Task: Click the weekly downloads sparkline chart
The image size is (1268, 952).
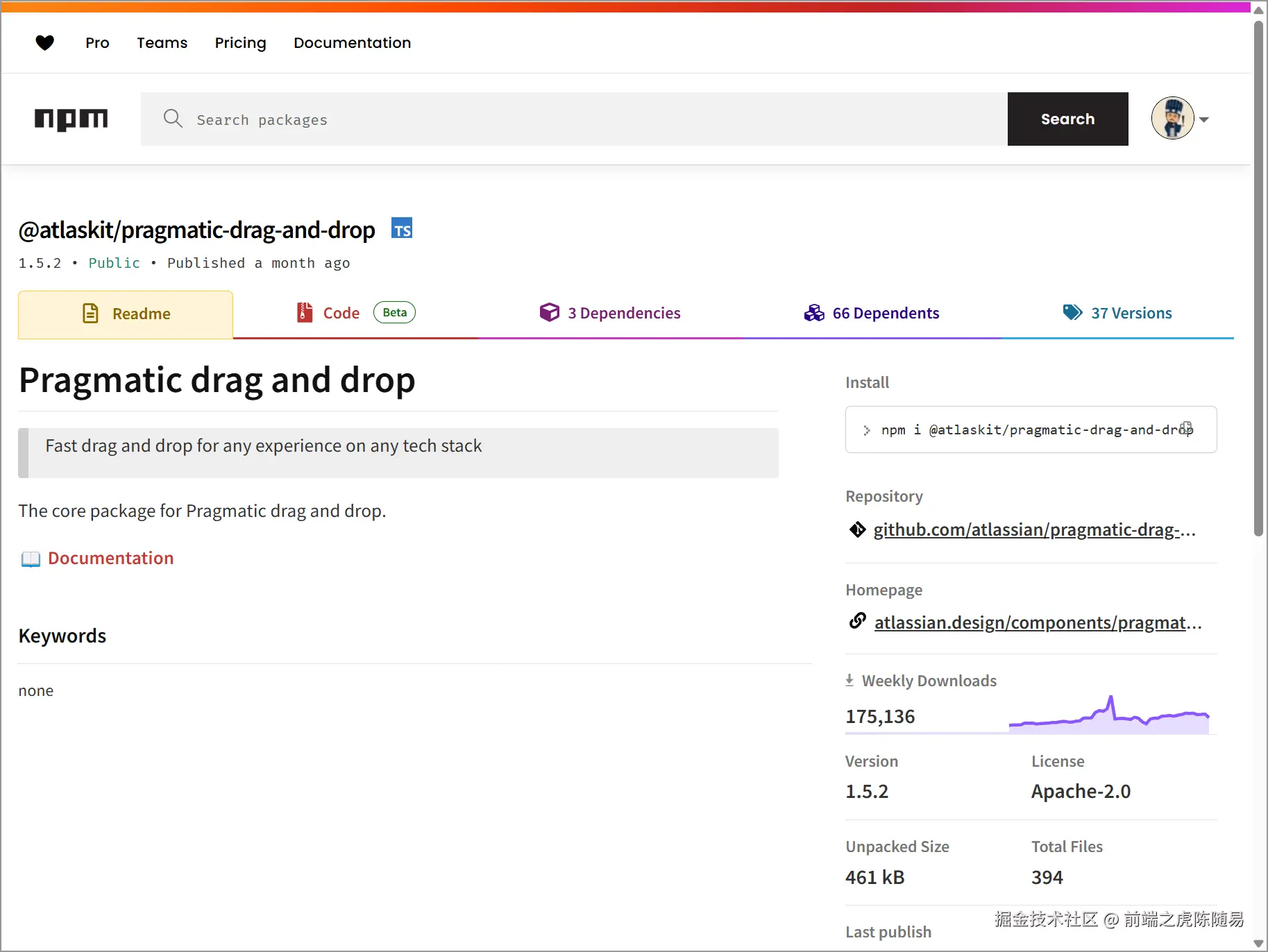Action: coord(1109,716)
